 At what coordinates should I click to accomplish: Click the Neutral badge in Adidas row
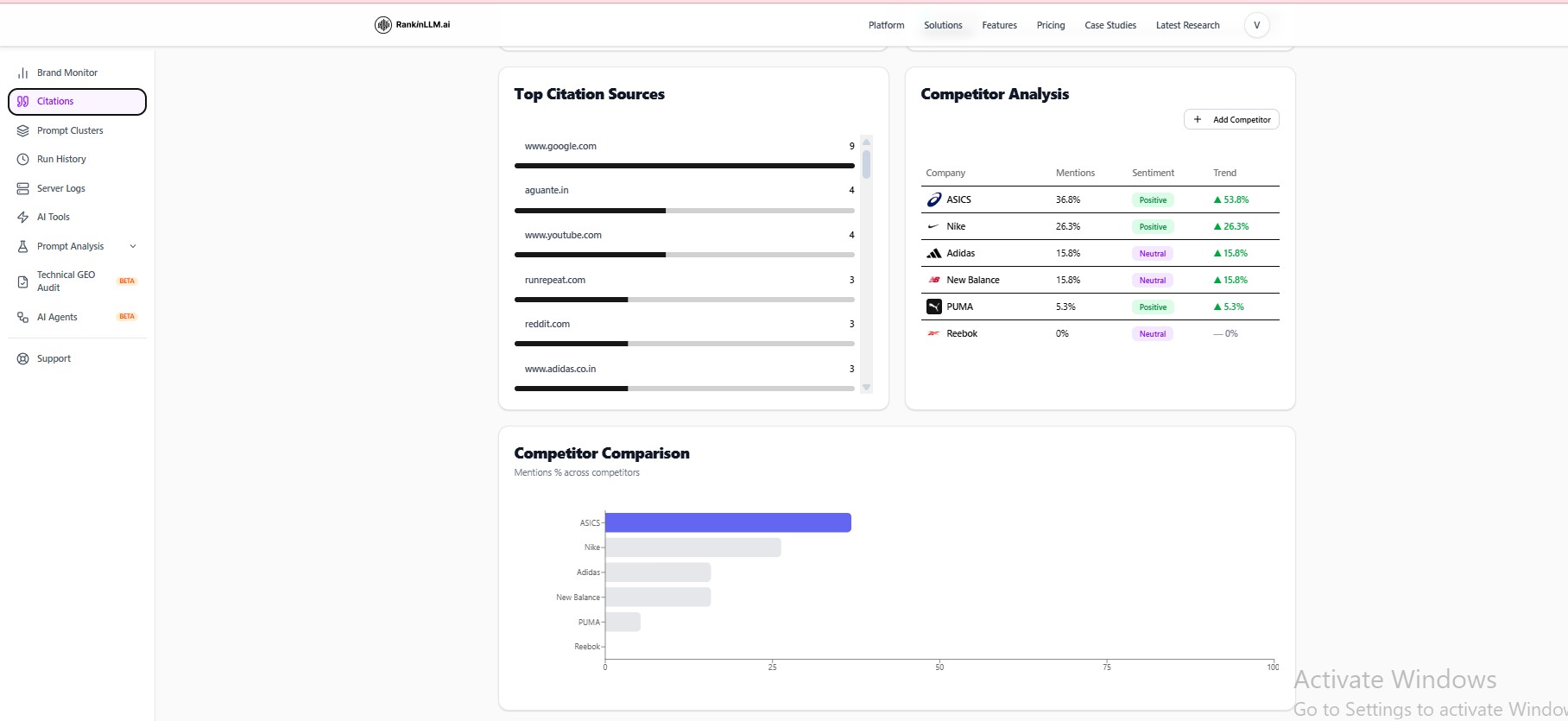click(x=1153, y=254)
